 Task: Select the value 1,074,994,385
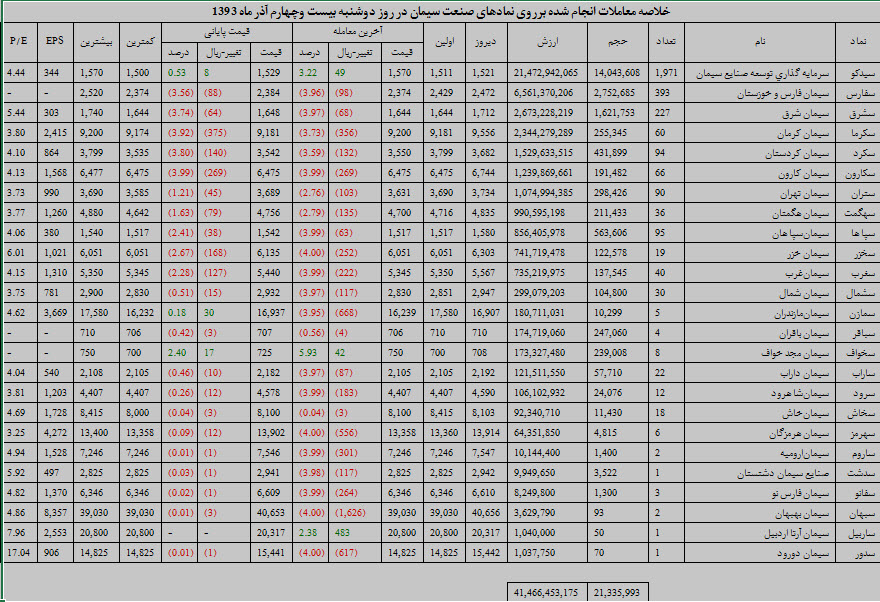click(x=543, y=193)
